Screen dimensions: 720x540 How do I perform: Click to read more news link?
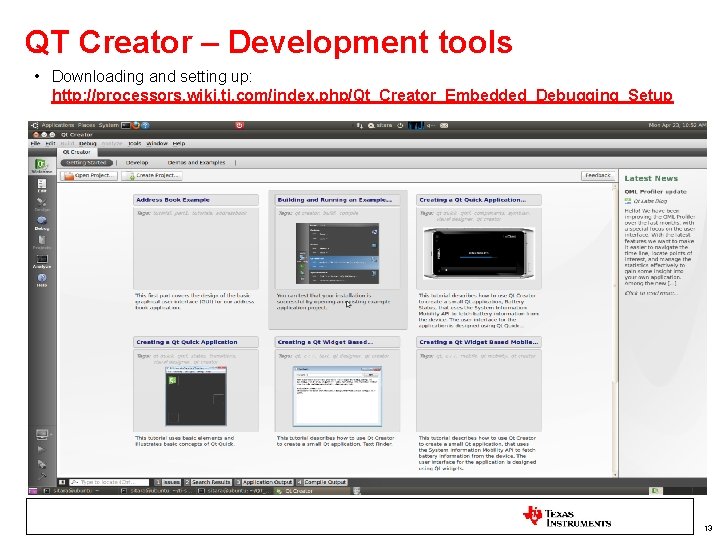[x=651, y=293]
